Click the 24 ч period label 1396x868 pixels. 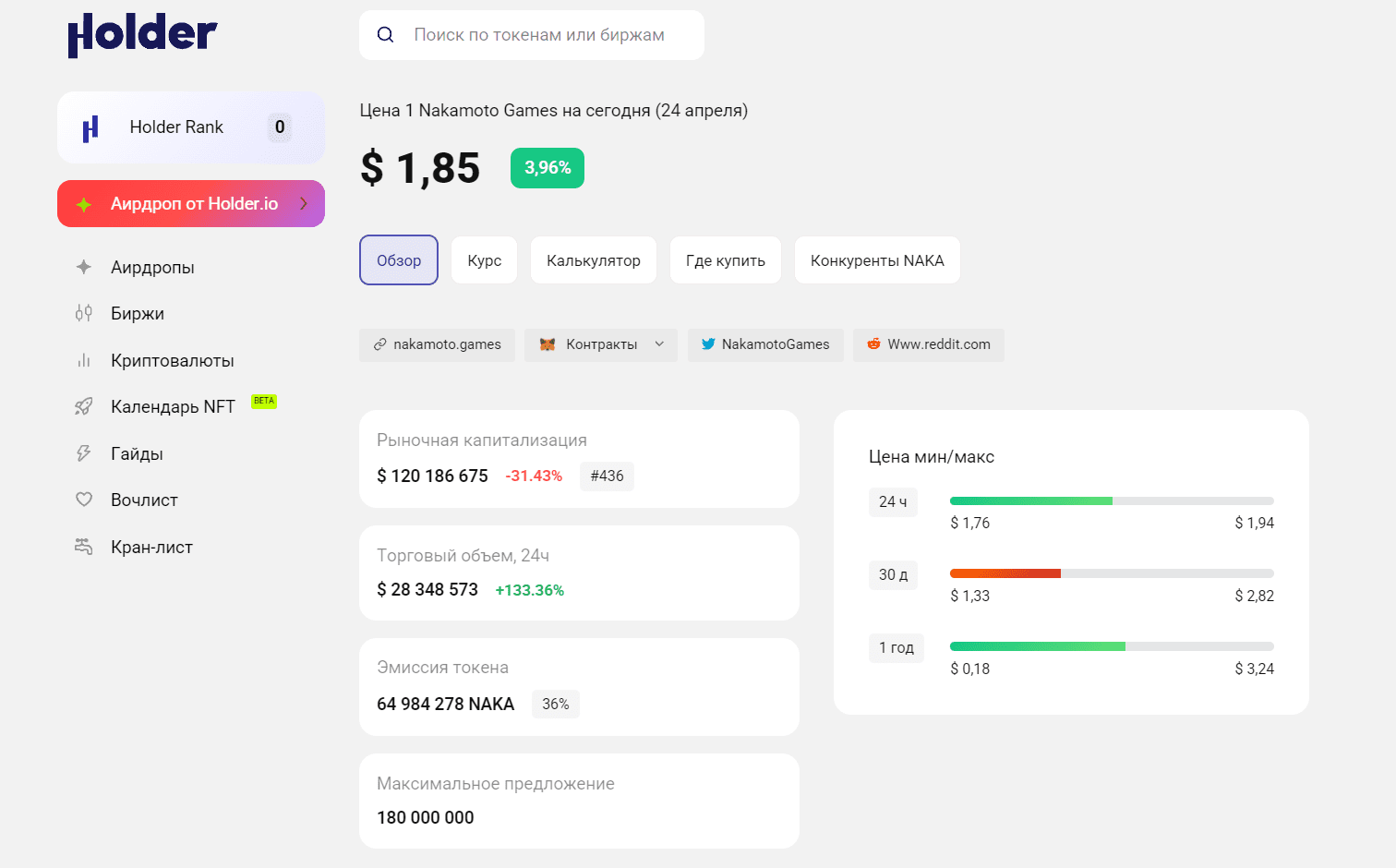click(x=893, y=501)
